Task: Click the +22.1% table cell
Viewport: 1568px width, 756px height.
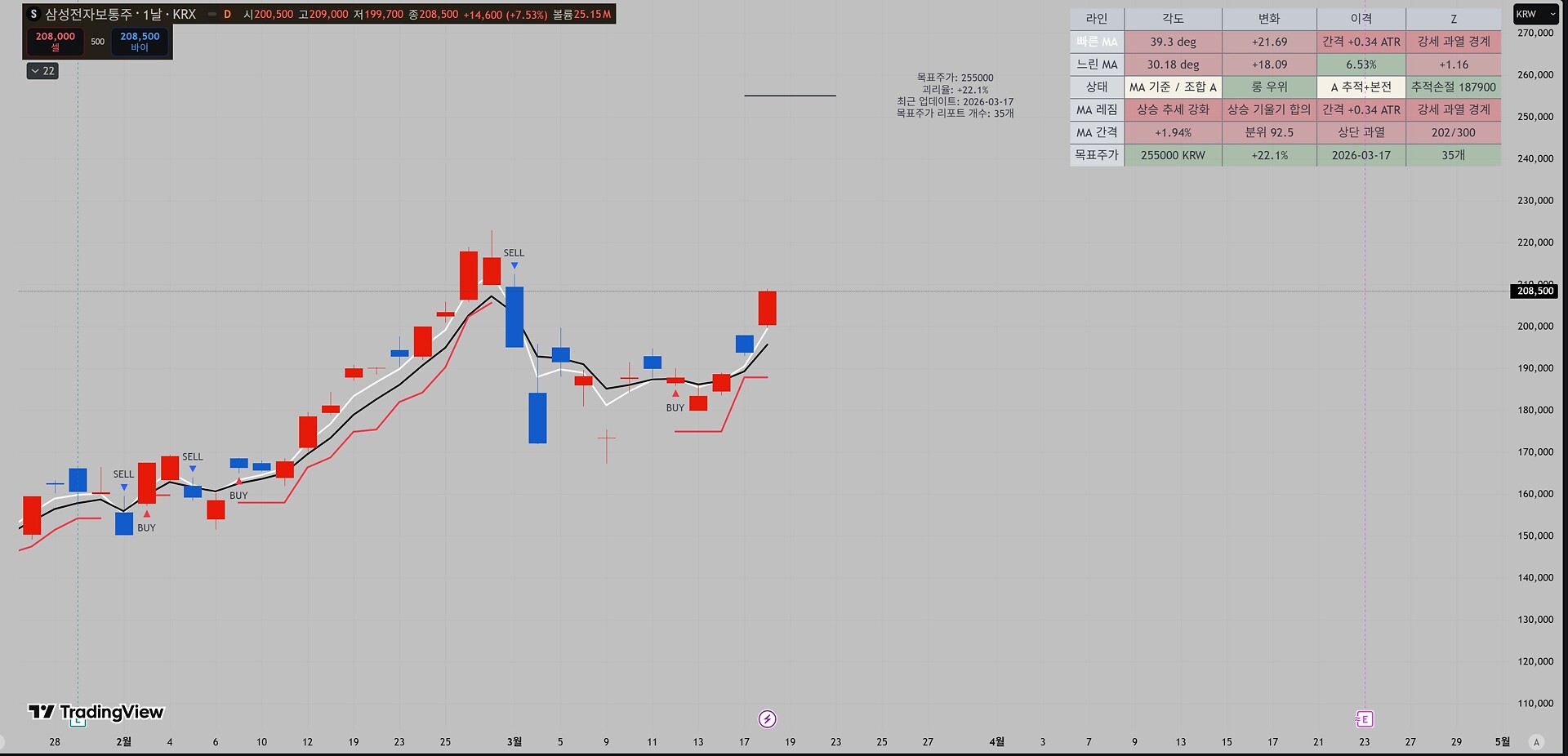Action: coord(1269,155)
